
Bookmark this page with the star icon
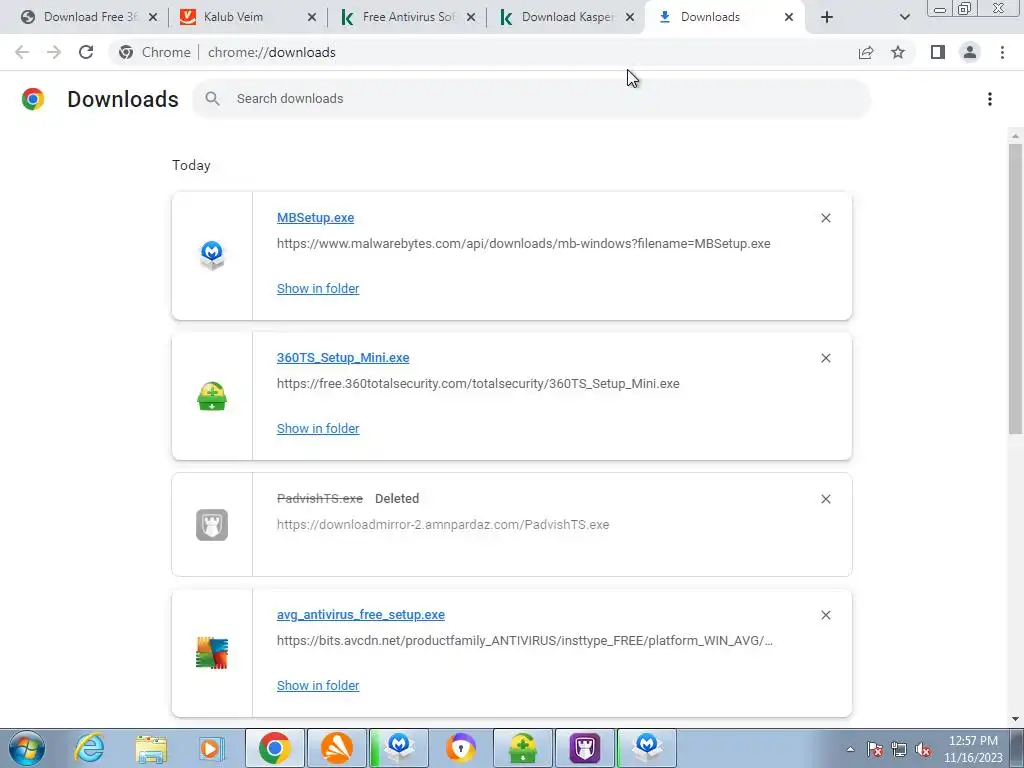tap(898, 52)
